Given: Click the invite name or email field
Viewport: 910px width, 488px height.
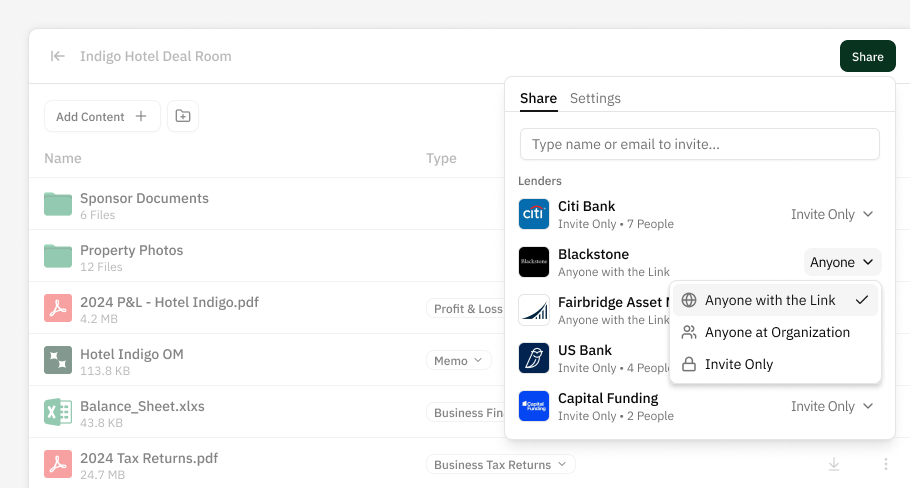Looking at the screenshot, I should coord(699,144).
